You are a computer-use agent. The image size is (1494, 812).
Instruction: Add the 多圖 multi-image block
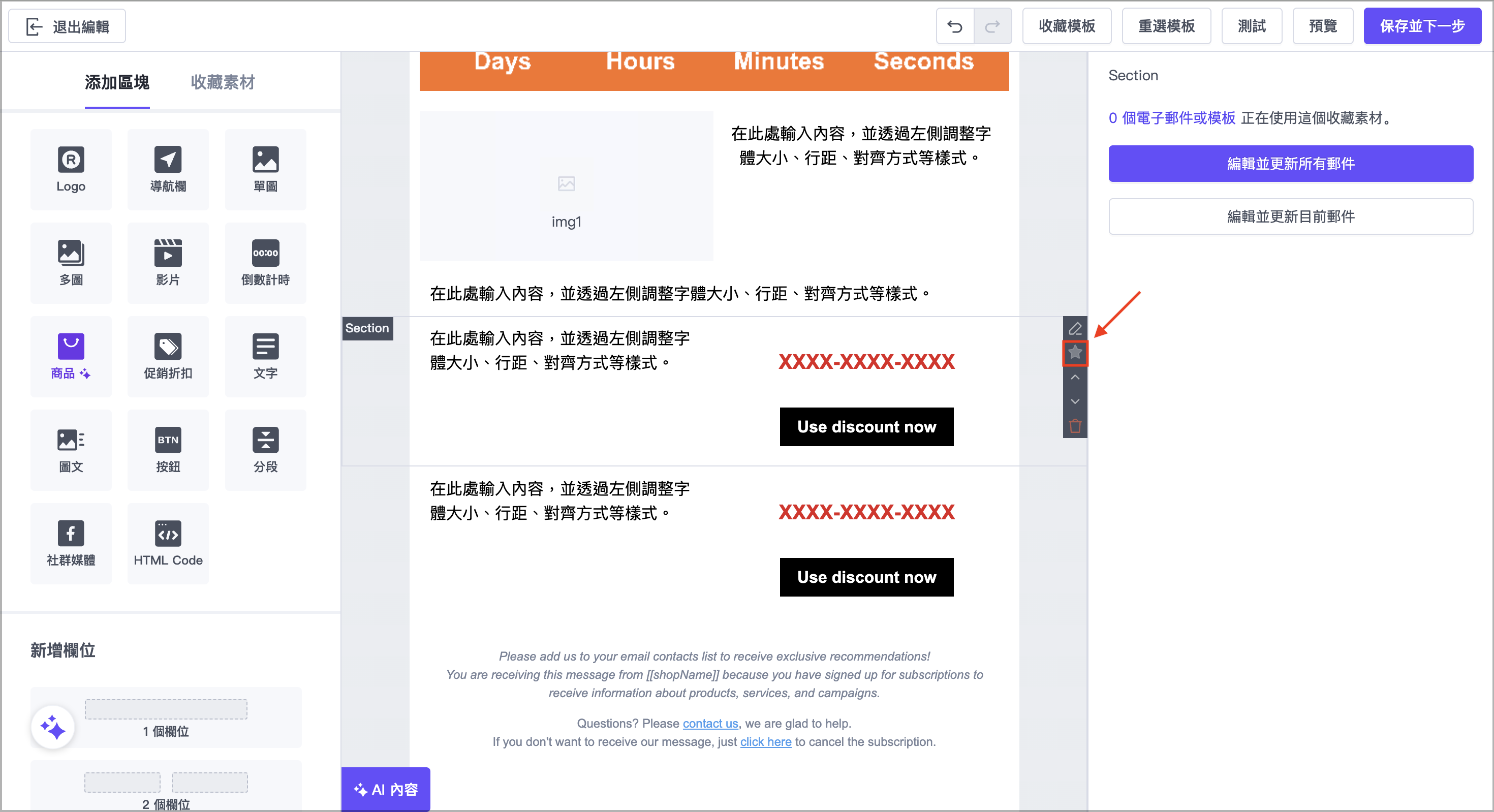pos(71,262)
